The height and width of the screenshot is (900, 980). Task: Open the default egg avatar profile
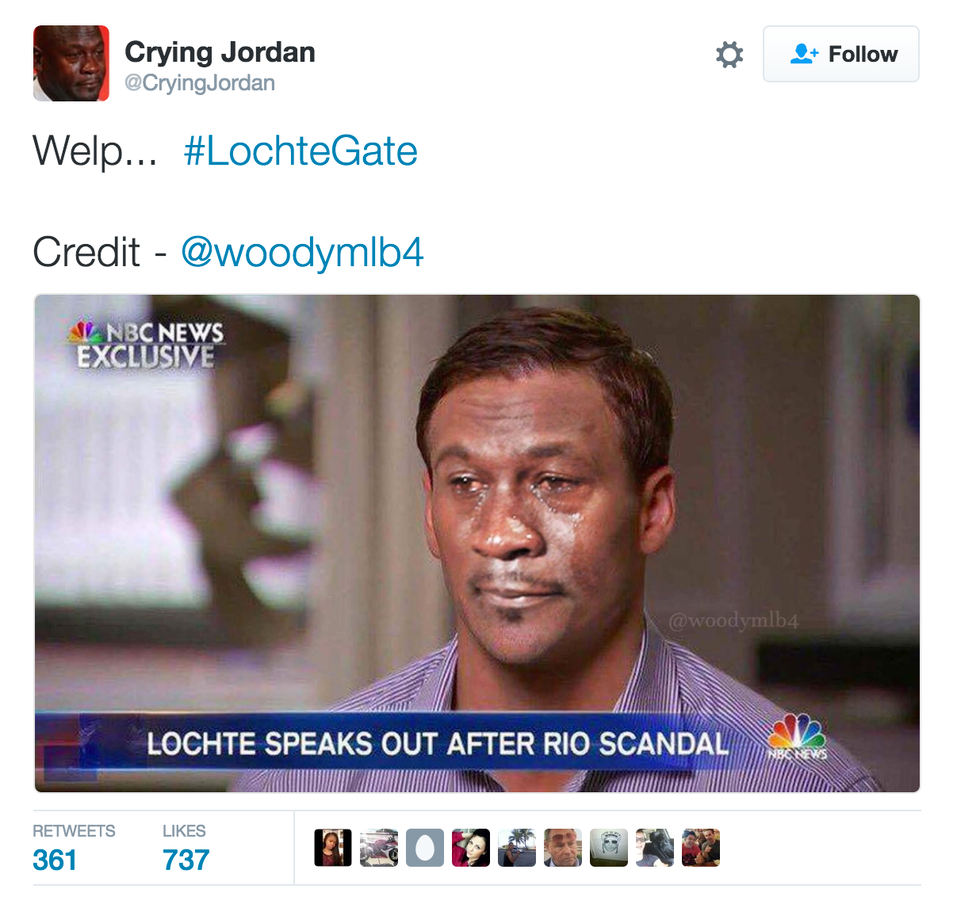(425, 848)
